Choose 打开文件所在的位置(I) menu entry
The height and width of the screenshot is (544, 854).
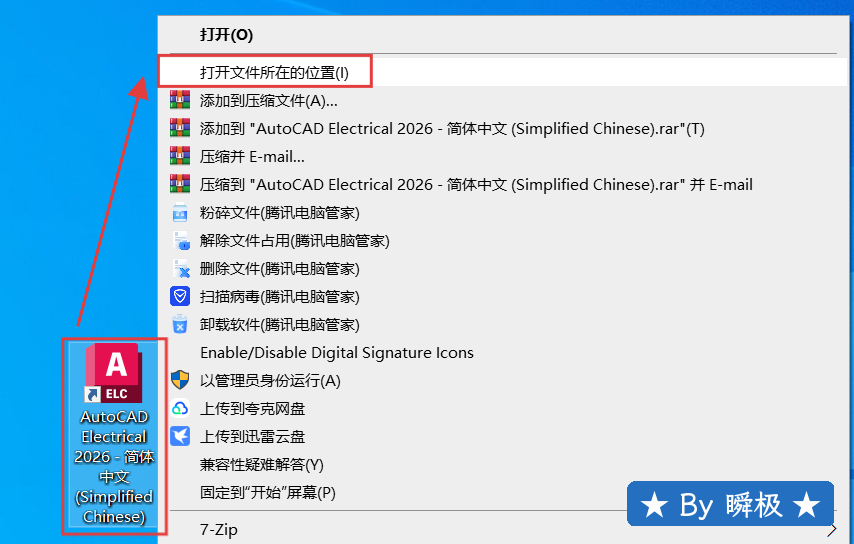click(274, 72)
